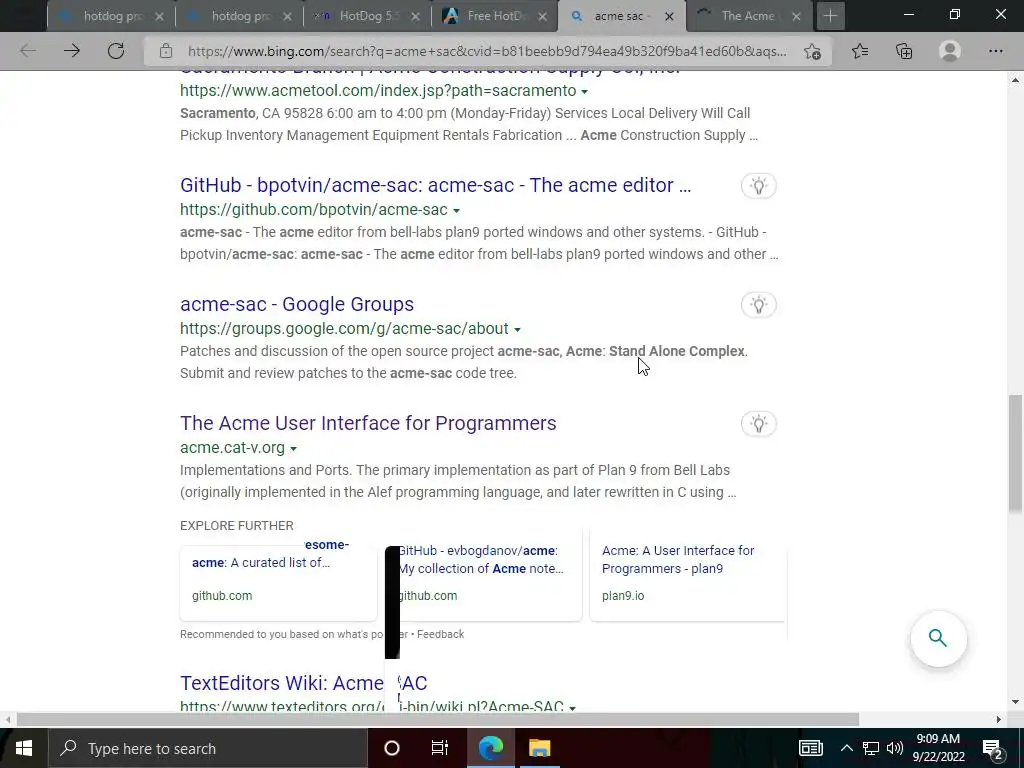Open File Explorer from the taskbar
Screen dimensions: 1024x768
539,748
